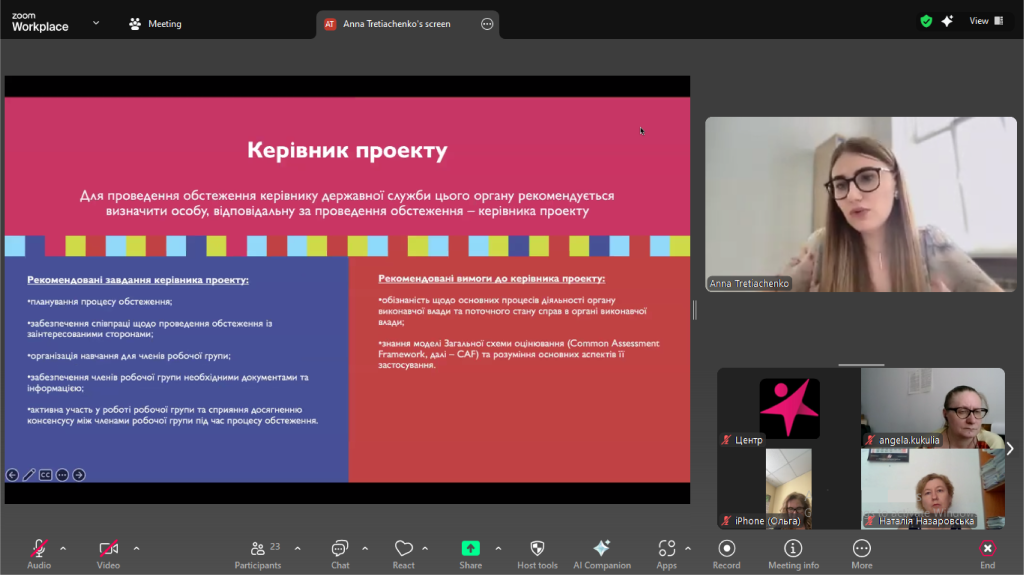The height and width of the screenshot is (575, 1024).
Task: Expand video options arrow
Action: coord(136,548)
